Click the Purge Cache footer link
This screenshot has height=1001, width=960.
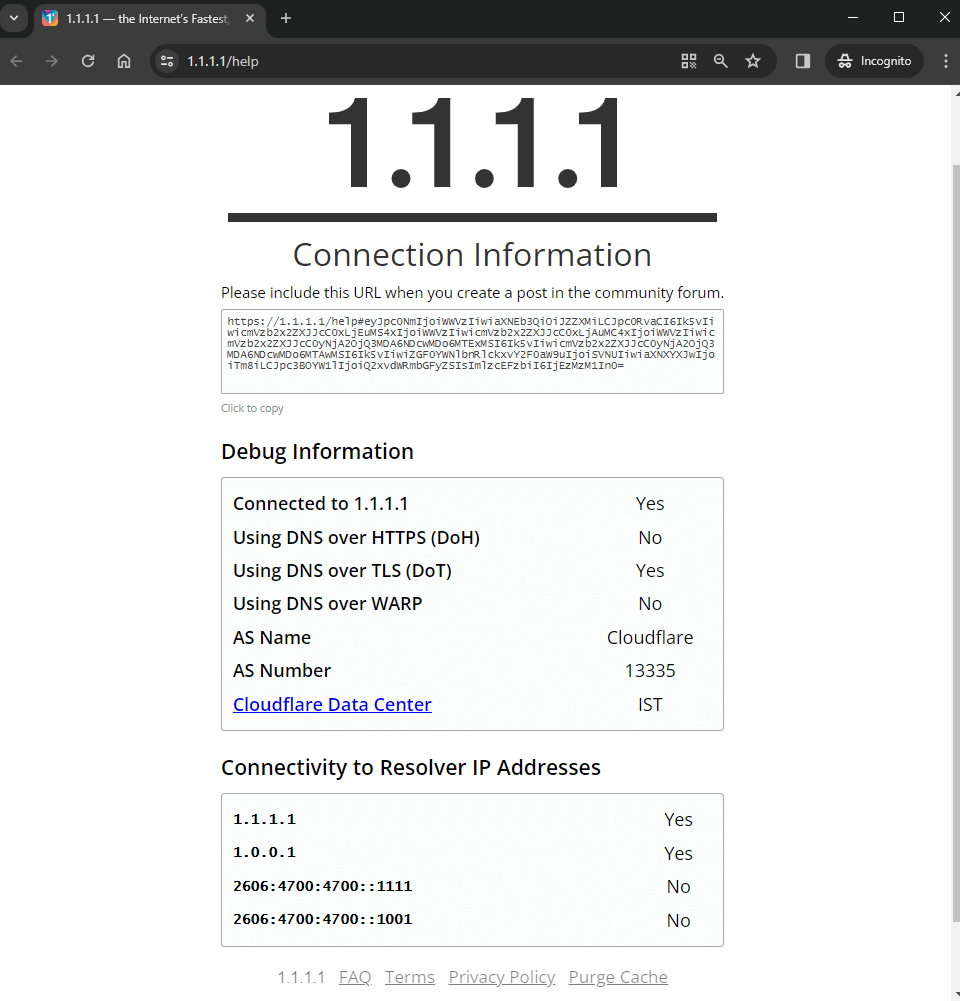(x=618, y=977)
